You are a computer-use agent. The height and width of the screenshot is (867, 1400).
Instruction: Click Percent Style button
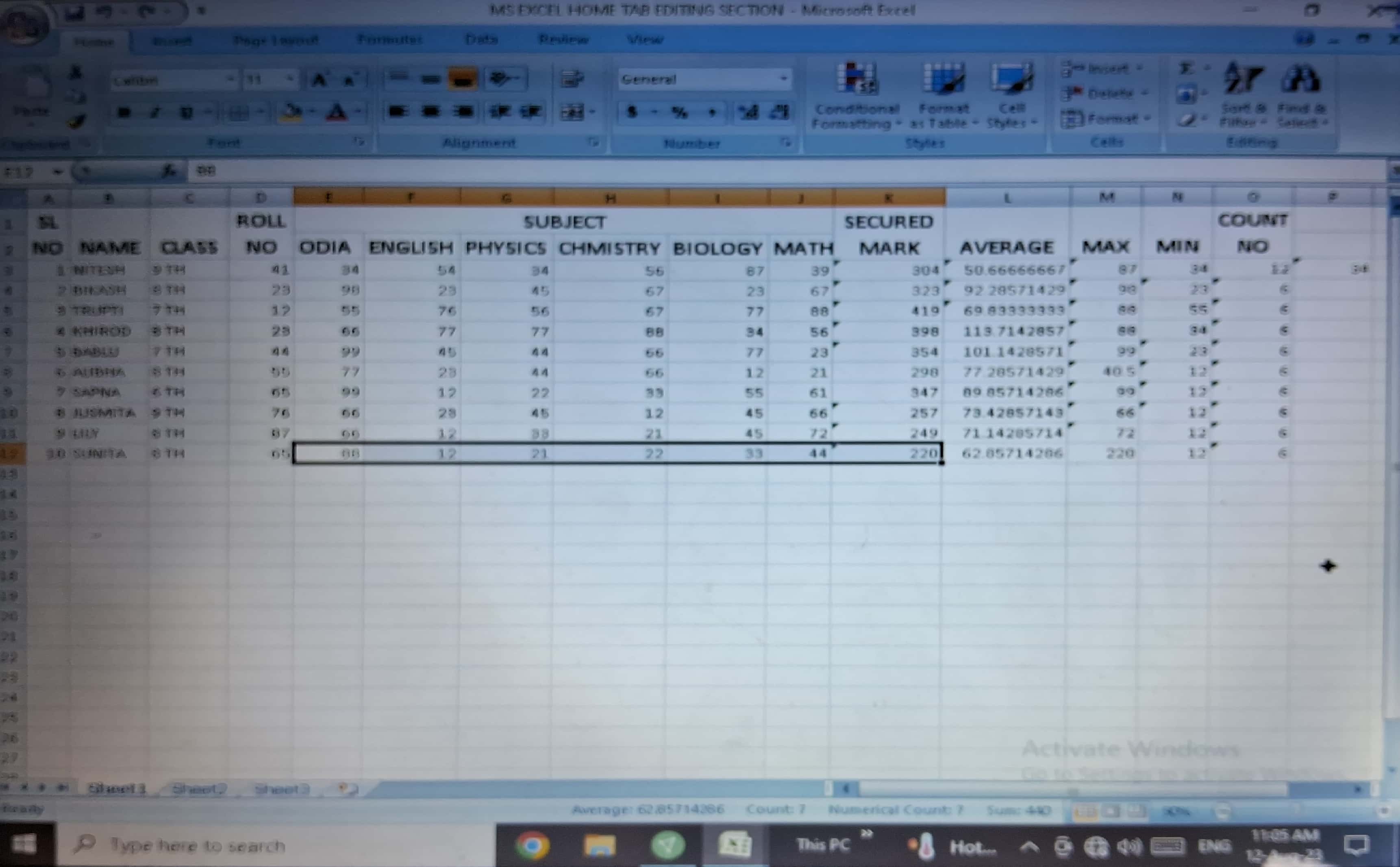pyautogui.click(x=680, y=112)
